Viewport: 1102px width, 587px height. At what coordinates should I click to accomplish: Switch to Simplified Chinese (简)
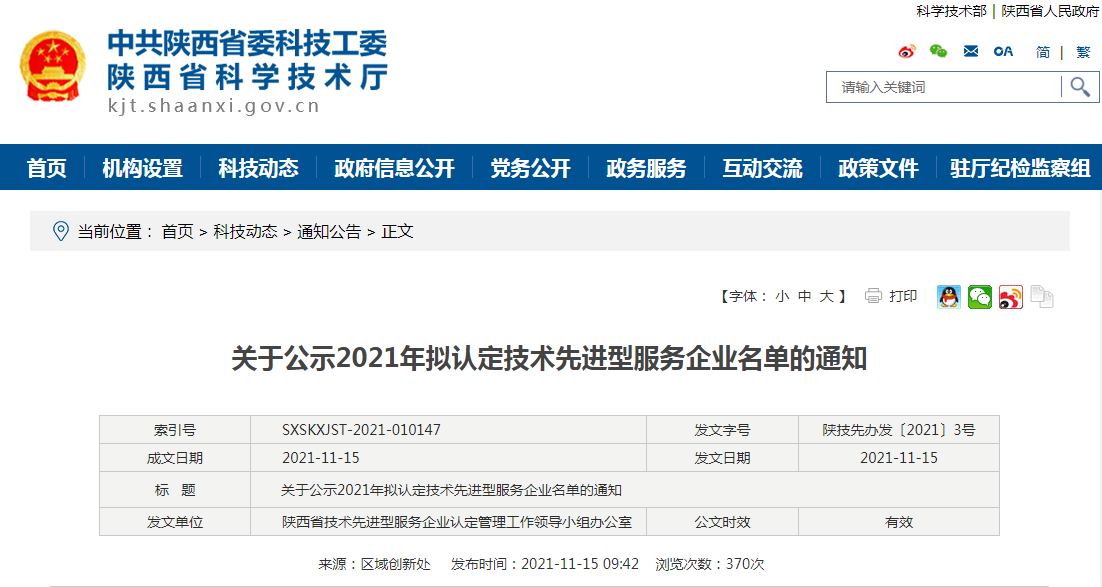pyautogui.click(x=1043, y=52)
